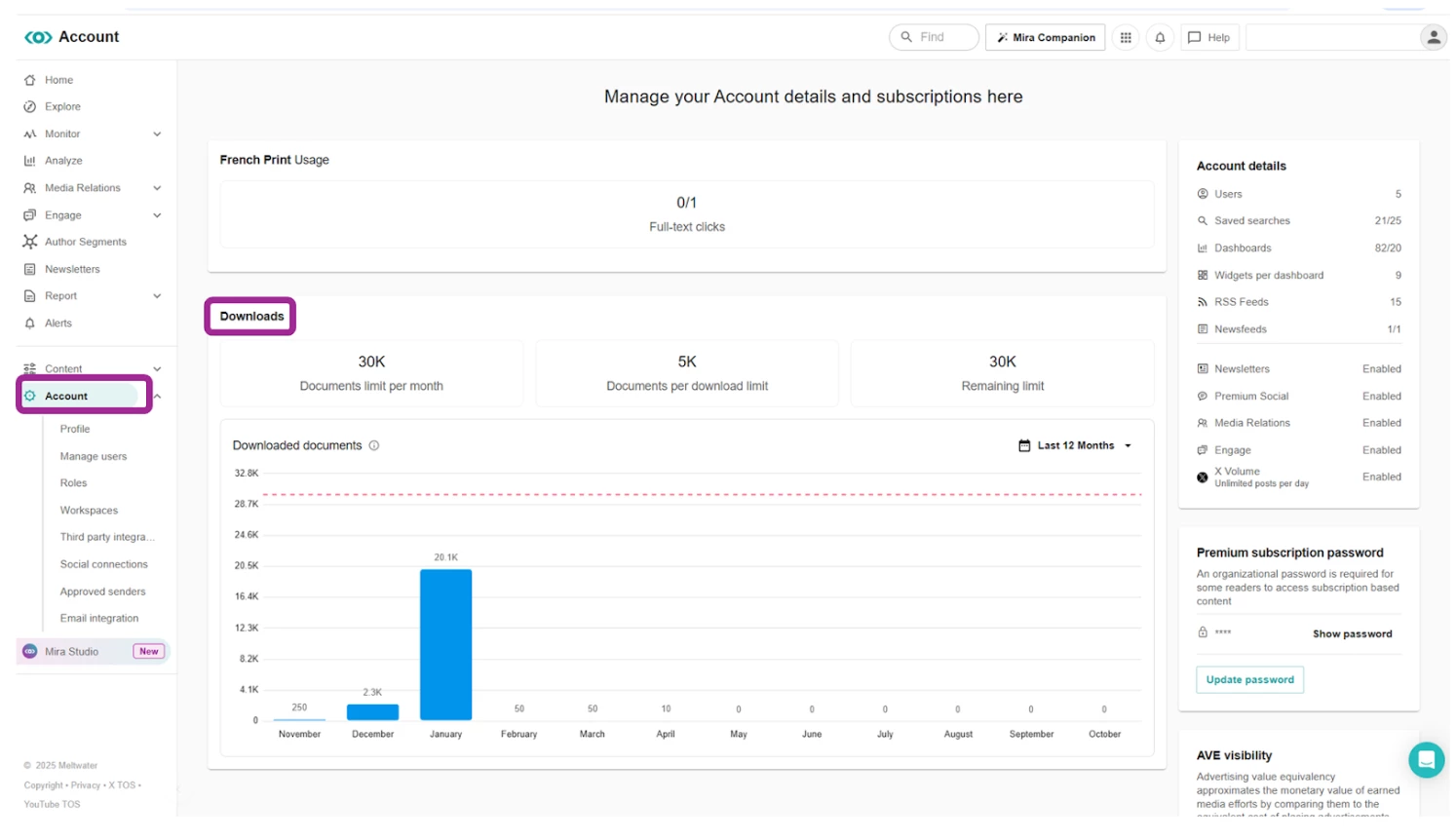This screenshot has width=1456, height=840.
Task: Click the Newsfeeds icon
Action: click(1203, 329)
